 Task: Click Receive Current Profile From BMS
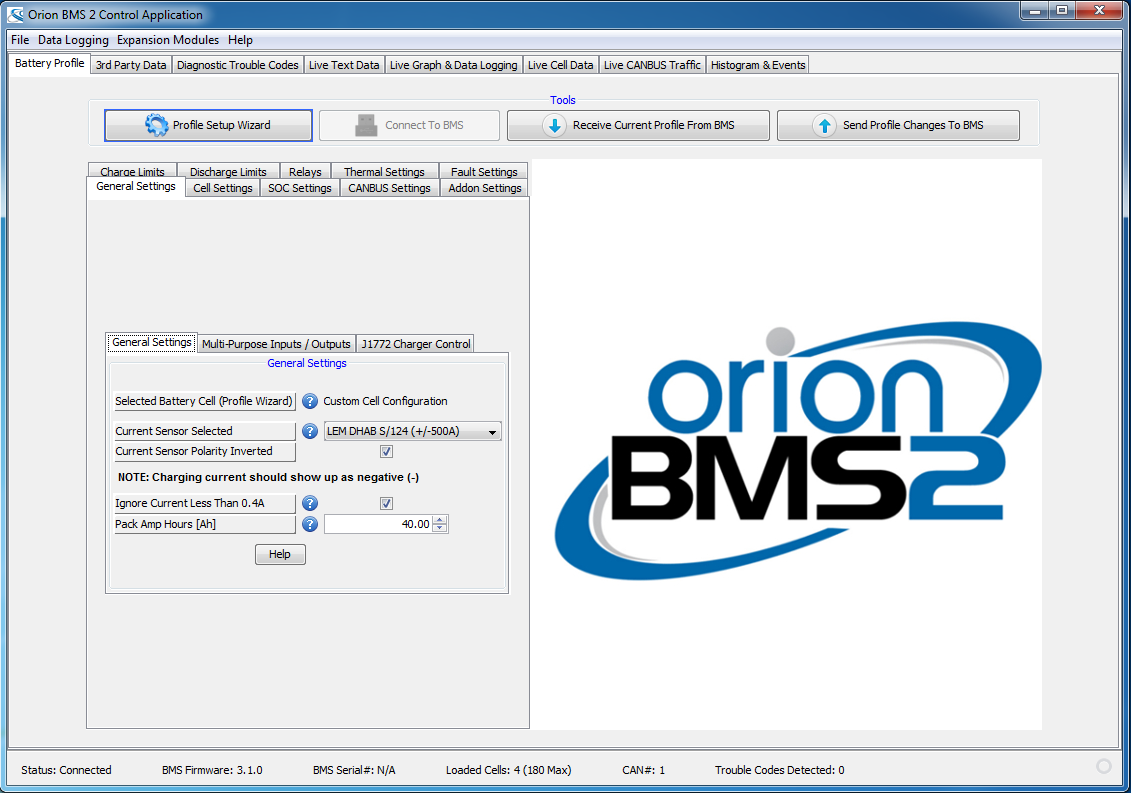pos(638,126)
